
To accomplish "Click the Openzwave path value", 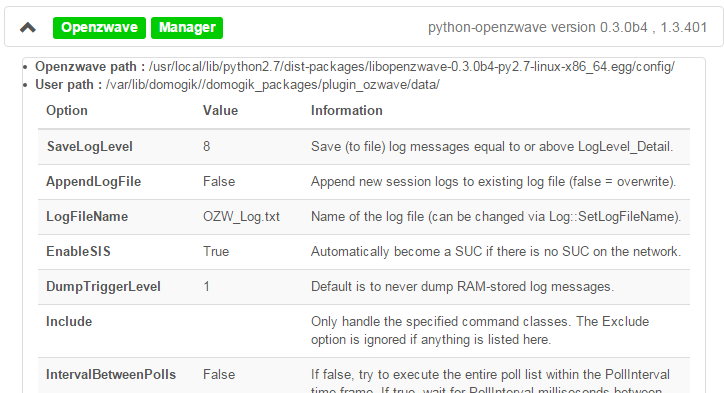I will (x=411, y=67).
